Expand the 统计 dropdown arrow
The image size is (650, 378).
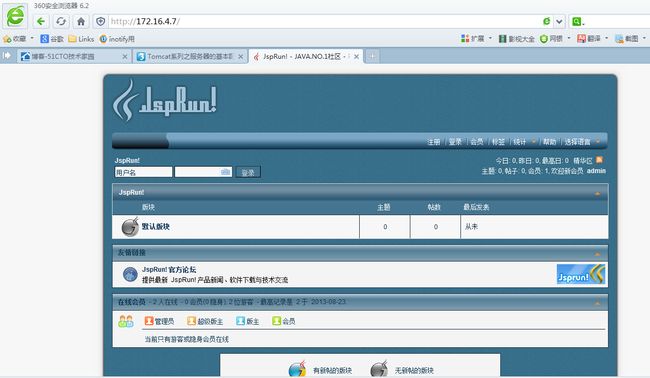[534, 141]
